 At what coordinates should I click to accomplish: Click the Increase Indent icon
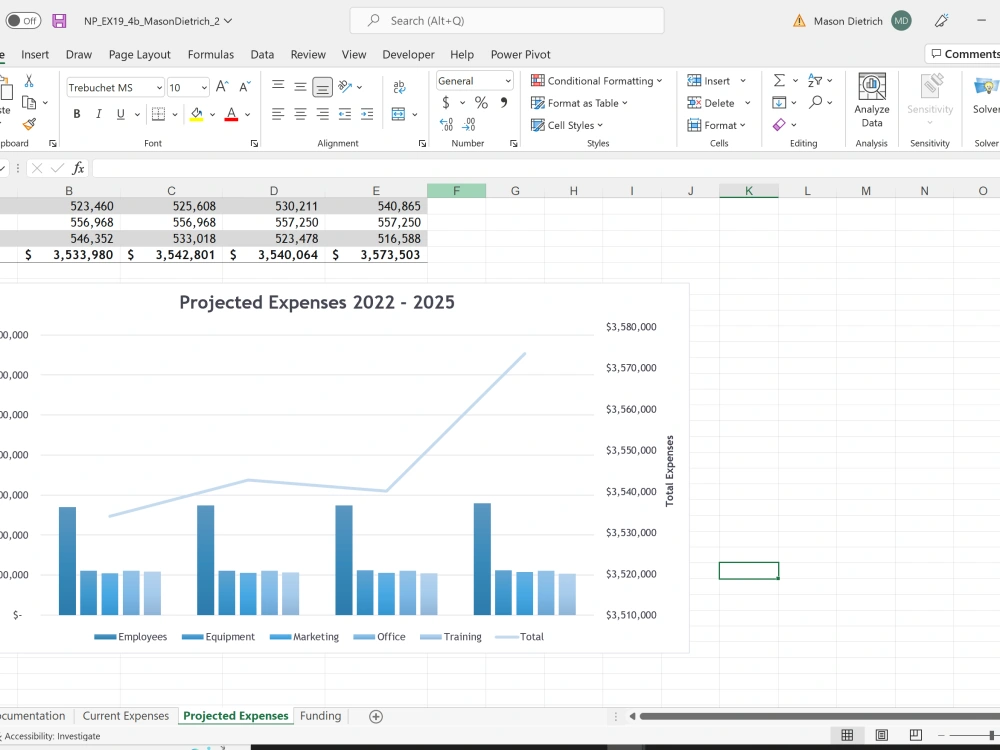coord(367,114)
